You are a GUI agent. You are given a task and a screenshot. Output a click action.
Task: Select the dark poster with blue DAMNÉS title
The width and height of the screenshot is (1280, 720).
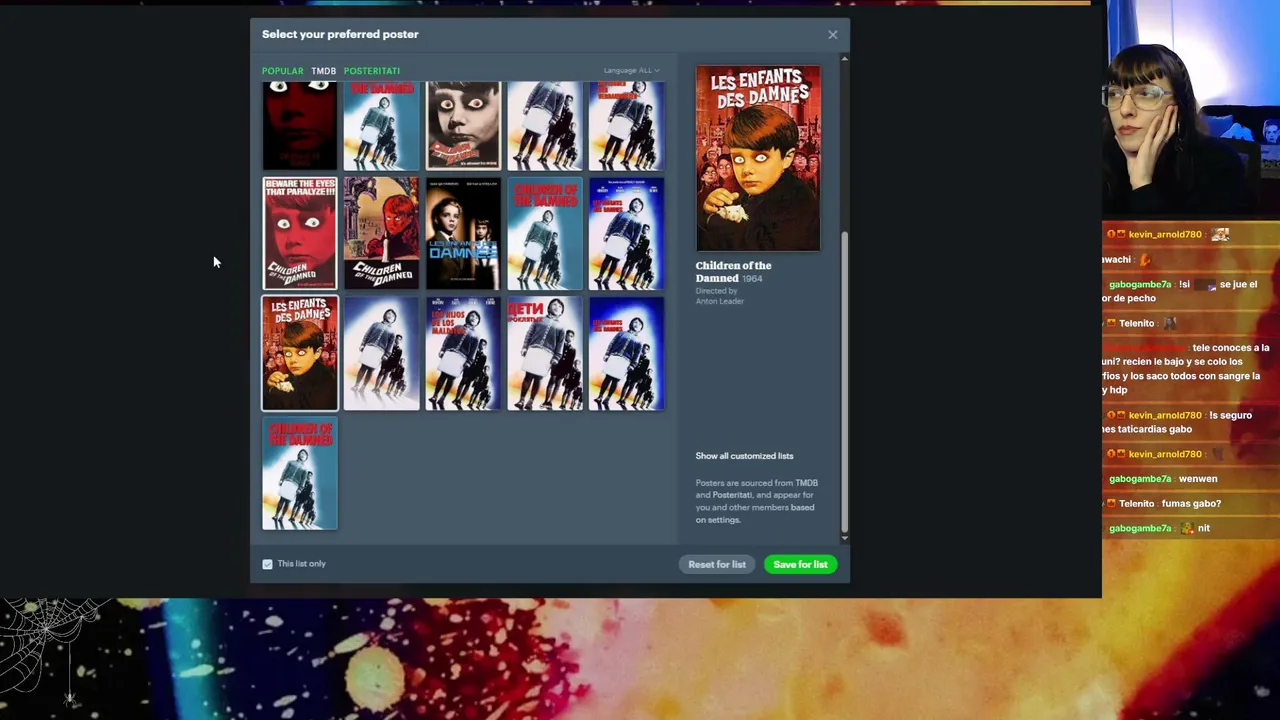pos(463,234)
